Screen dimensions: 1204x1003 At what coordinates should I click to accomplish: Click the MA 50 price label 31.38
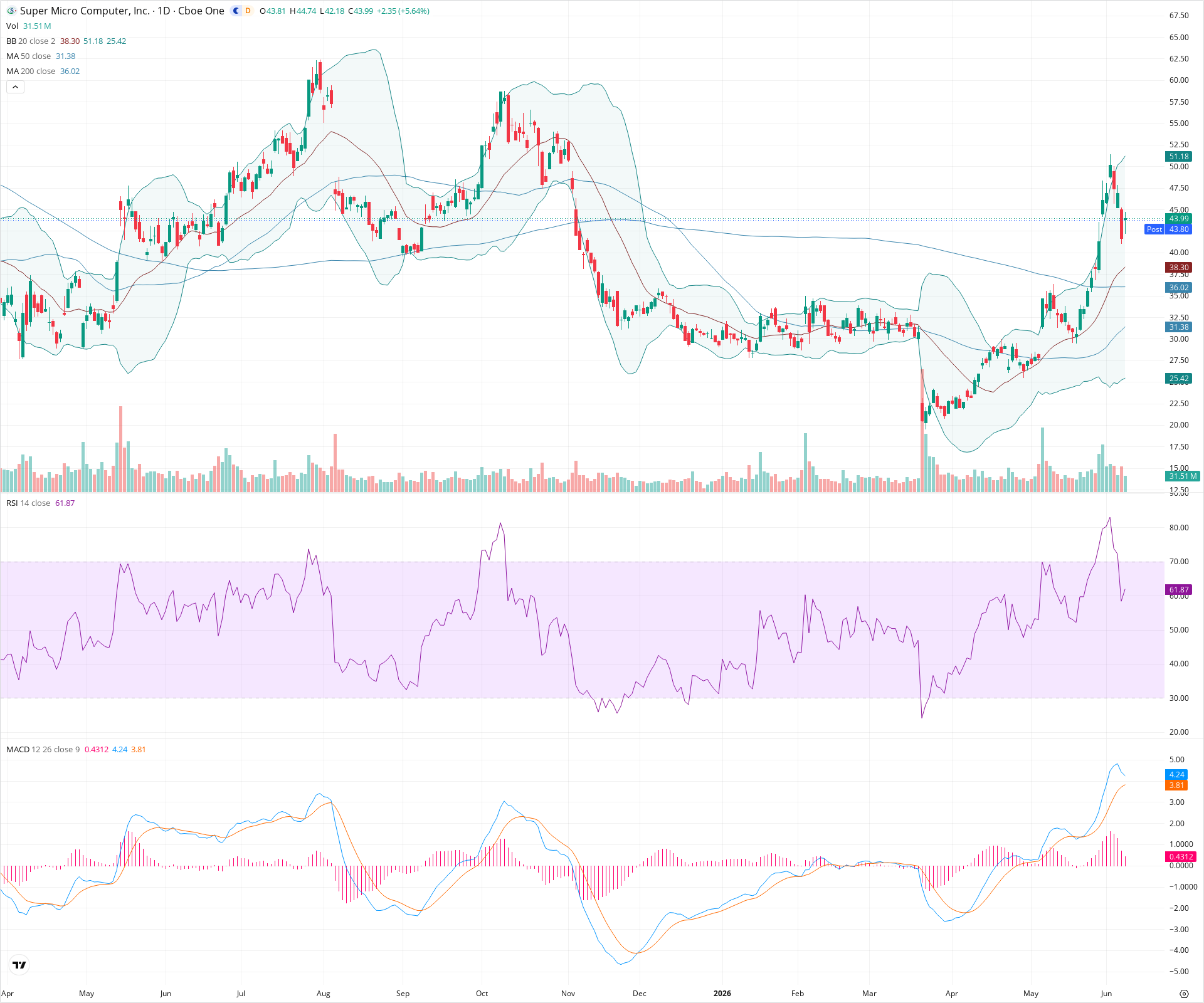[1178, 327]
